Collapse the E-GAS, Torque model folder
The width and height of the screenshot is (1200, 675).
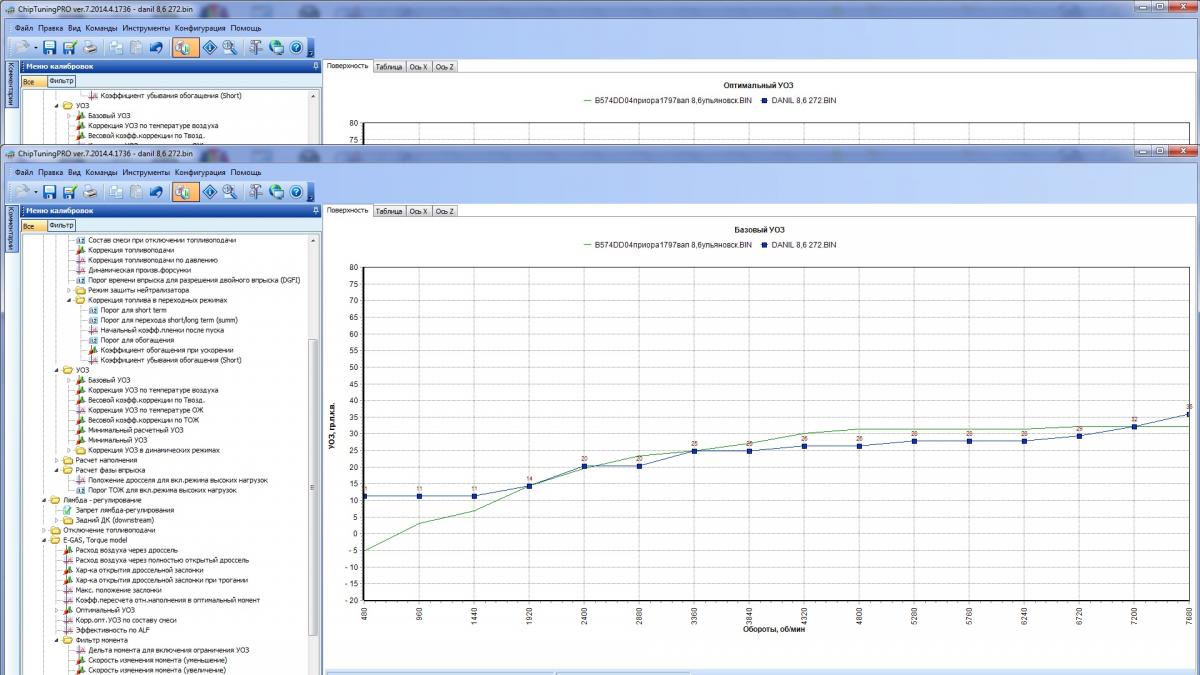(43, 540)
